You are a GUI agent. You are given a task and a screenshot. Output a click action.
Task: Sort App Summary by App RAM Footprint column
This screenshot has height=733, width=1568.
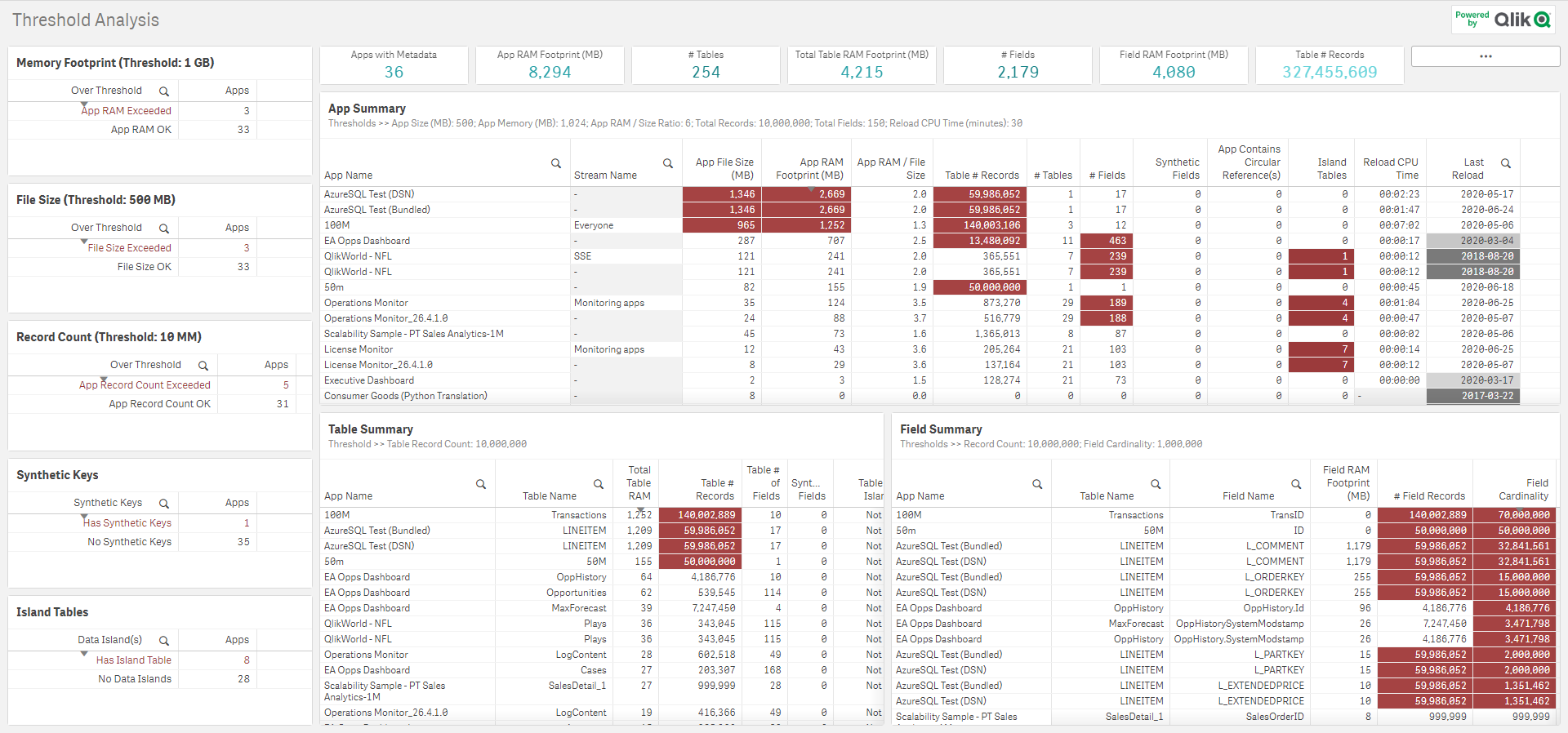click(x=809, y=169)
